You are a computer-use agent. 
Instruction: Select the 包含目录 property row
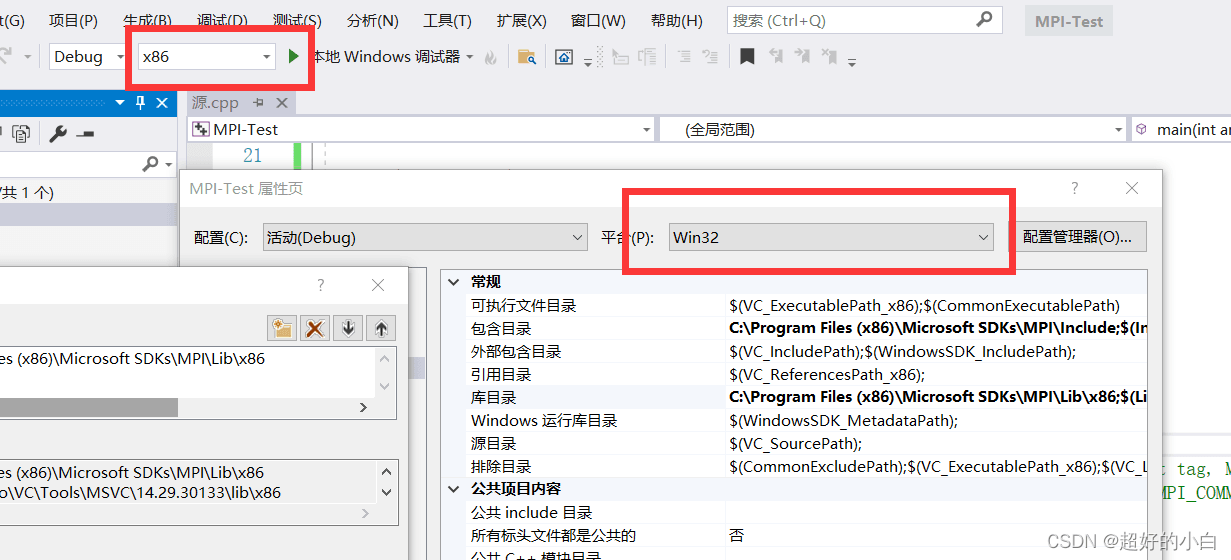(794, 328)
